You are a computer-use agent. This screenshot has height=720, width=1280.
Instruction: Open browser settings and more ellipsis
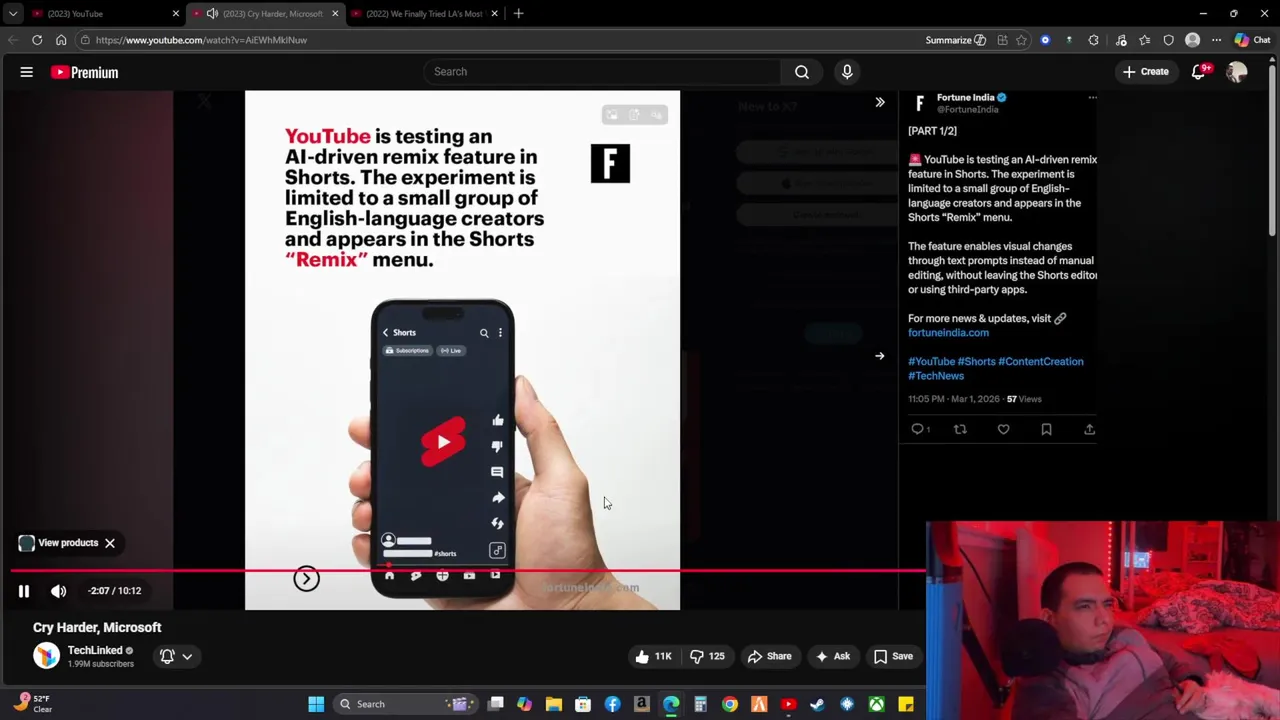1216,40
